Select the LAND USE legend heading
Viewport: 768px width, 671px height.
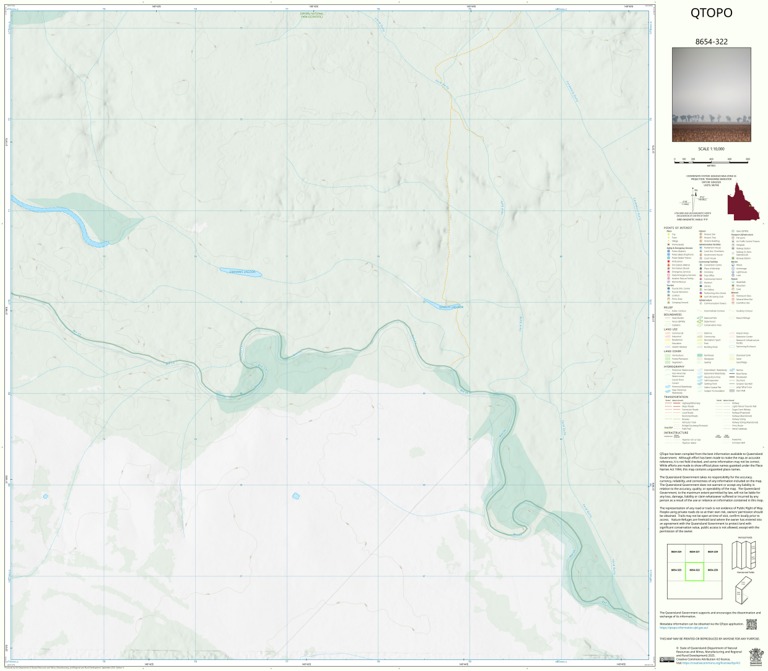coord(670,329)
